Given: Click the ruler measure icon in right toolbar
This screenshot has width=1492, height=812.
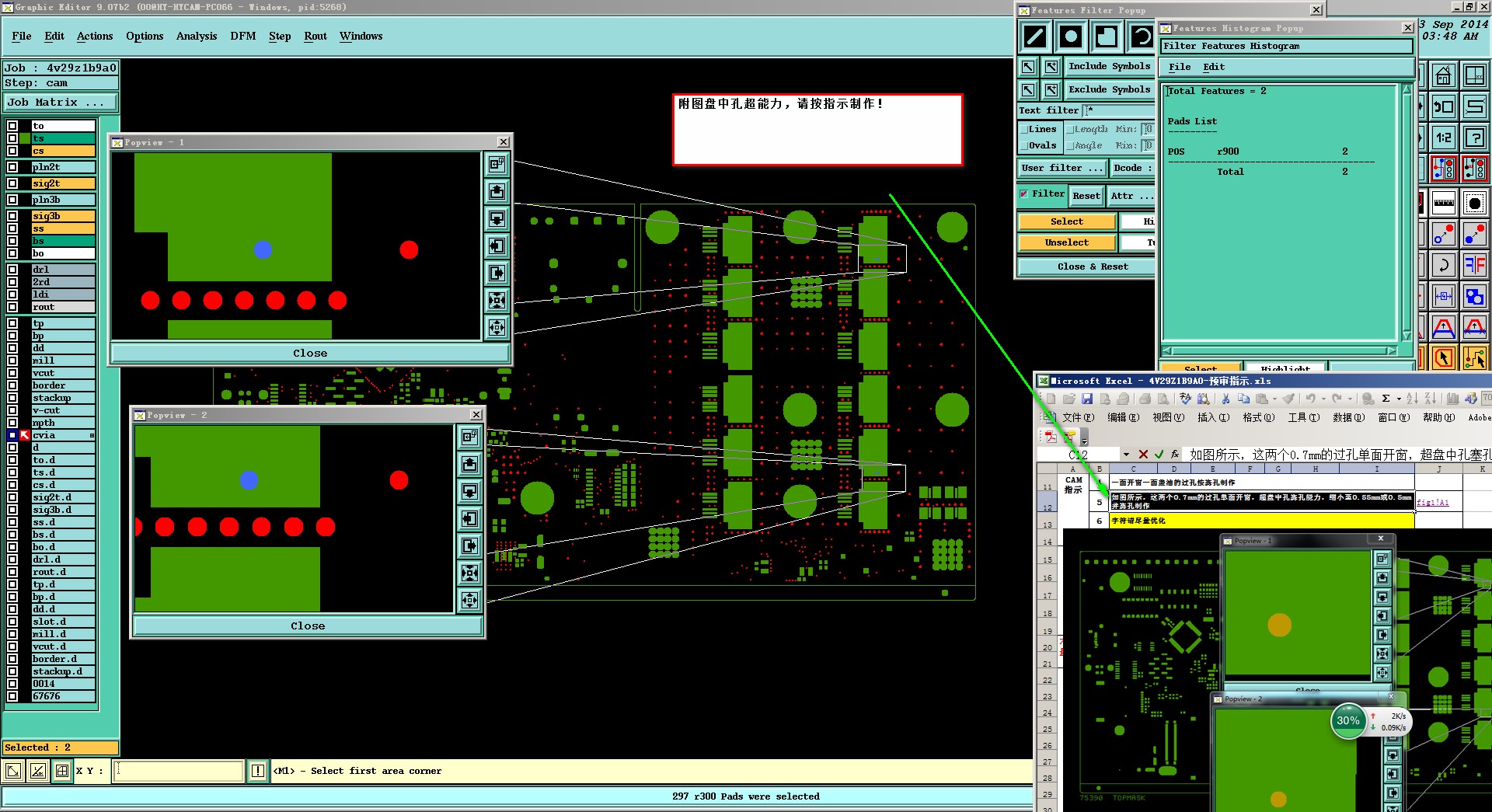Looking at the screenshot, I should pyautogui.click(x=1443, y=203).
